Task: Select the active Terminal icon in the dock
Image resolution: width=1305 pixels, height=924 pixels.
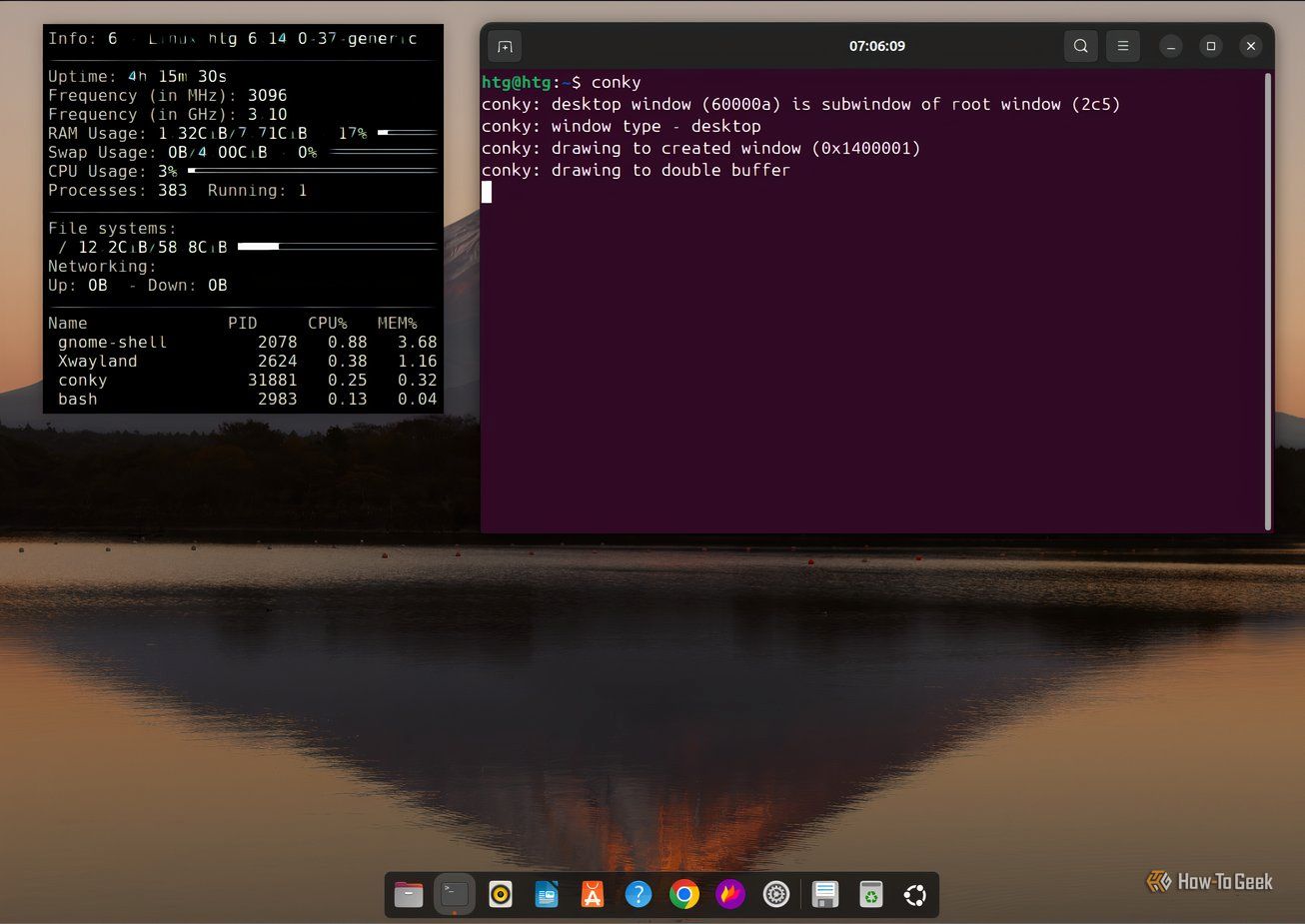Action: click(455, 894)
